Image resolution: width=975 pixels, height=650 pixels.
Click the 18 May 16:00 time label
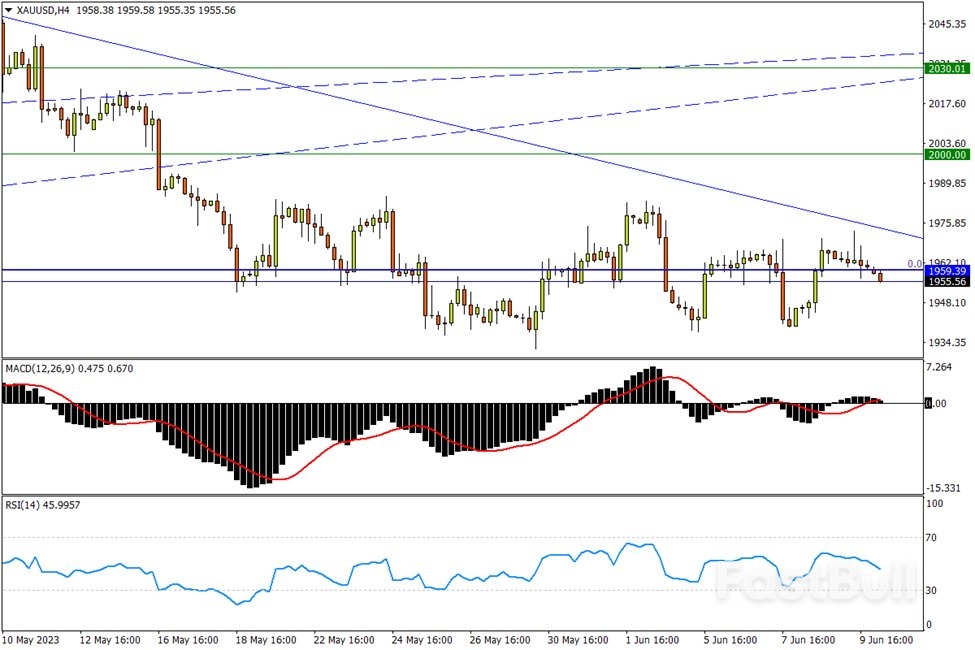tap(268, 640)
